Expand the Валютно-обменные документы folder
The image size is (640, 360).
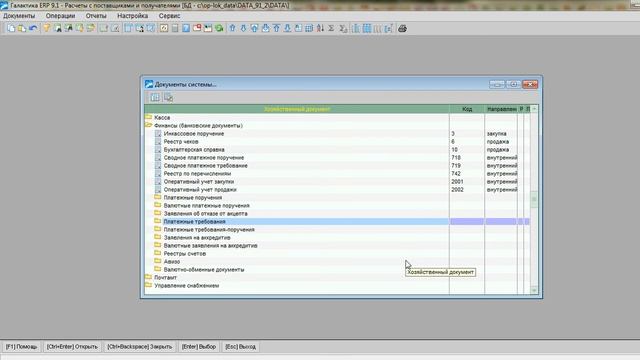click(158, 269)
